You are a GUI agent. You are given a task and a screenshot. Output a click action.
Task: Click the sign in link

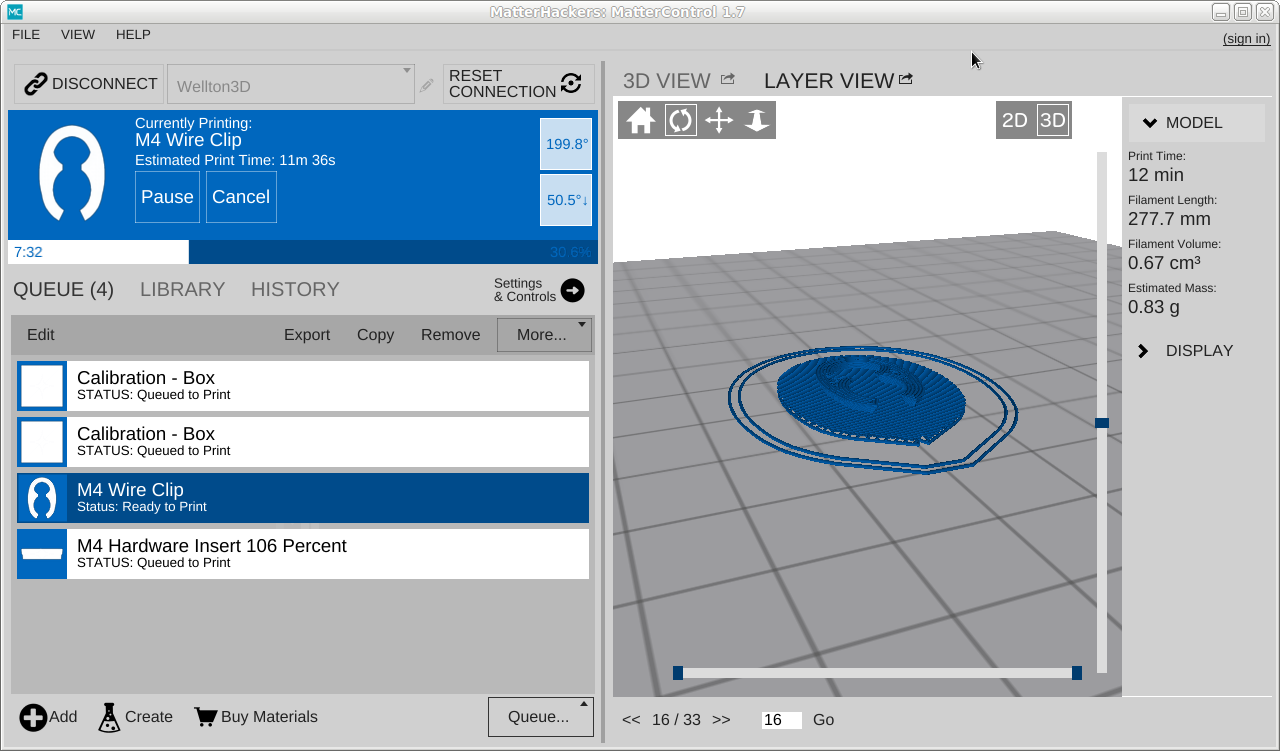tap(1246, 39)
